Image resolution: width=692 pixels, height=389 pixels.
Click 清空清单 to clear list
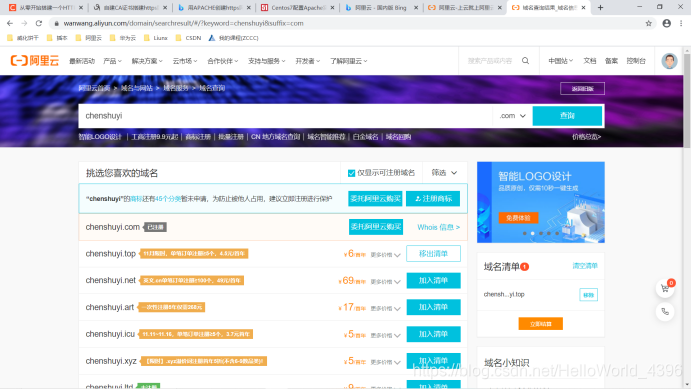click(585, 266)
